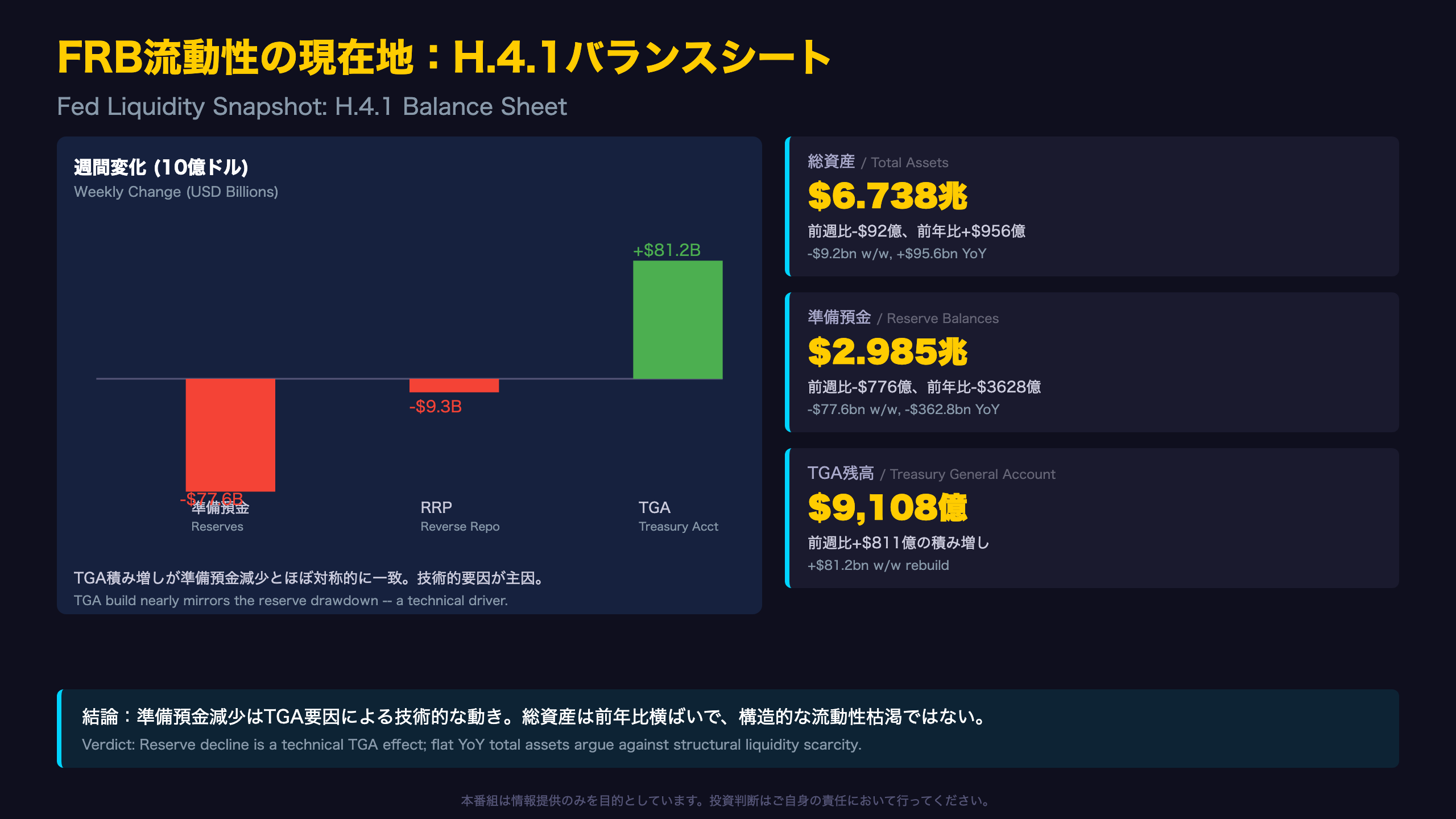Click the '総資産' card heading
This screenshot has width=1456, height=819.
click(x=831, y=162)
